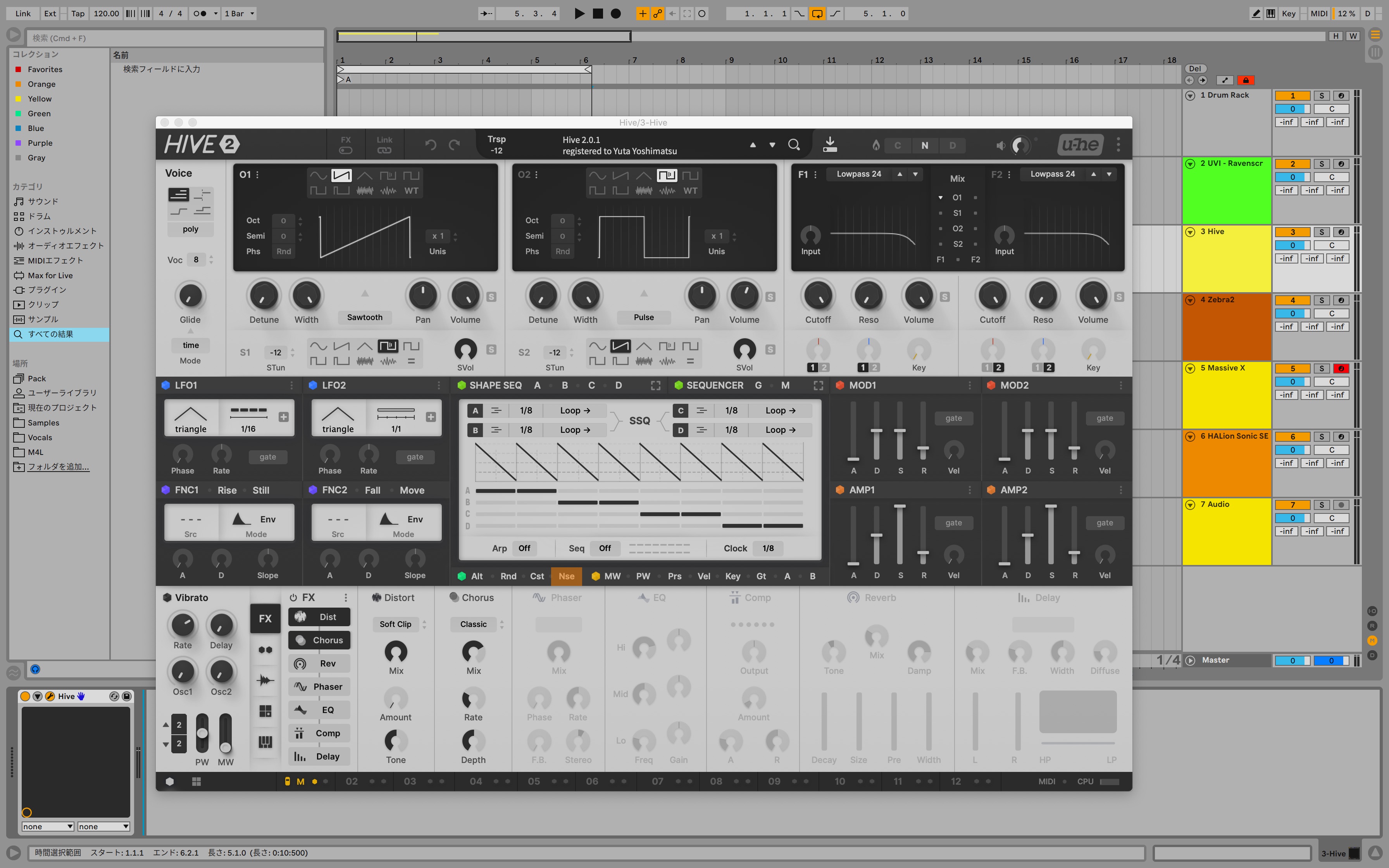
Task: Click Ableton's Stop button
Action: pyautogui.click(x=598, y=13)
